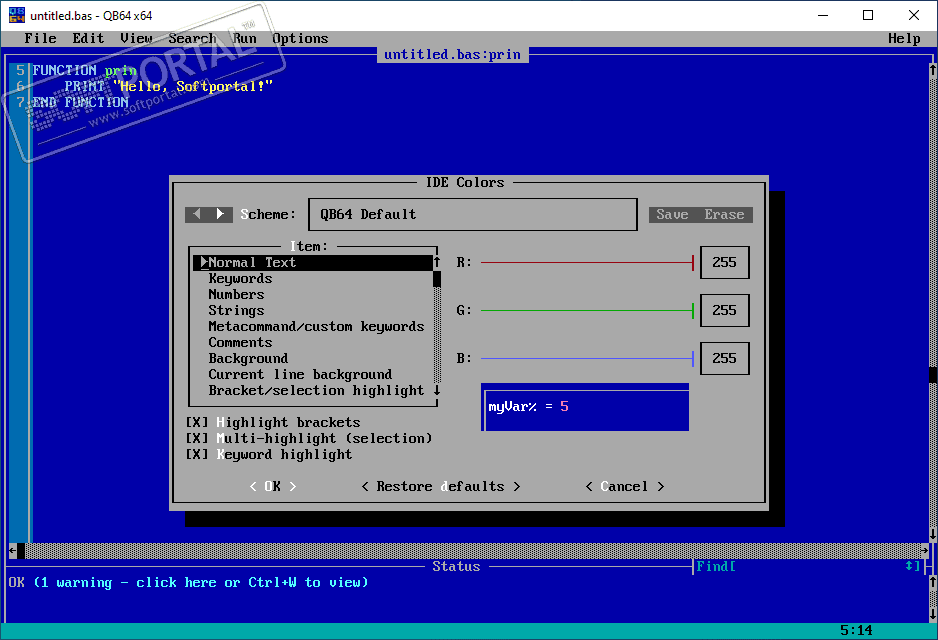Viewport: 938px width, 640px height.
Task: Click search history arrows in Find box
Action: coord(909,566)
